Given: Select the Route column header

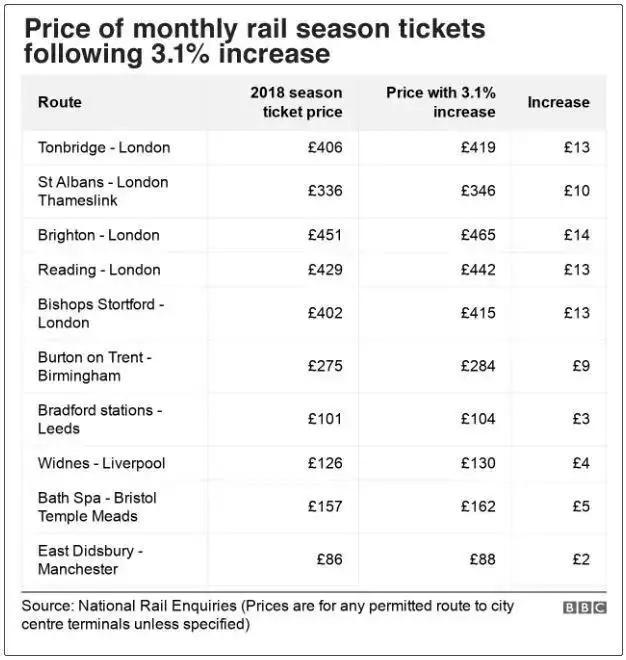Looking at the screenshot, I should click(60, 102).
